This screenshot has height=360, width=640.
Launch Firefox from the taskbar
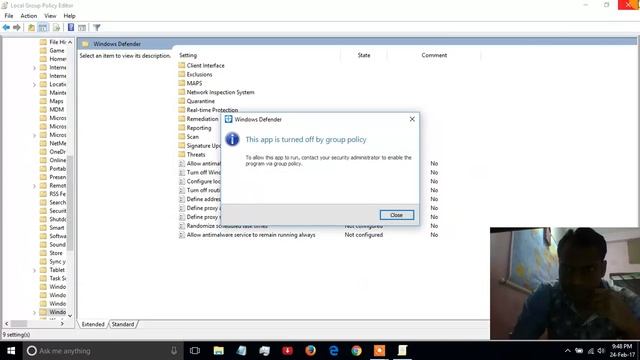point(310,351)
